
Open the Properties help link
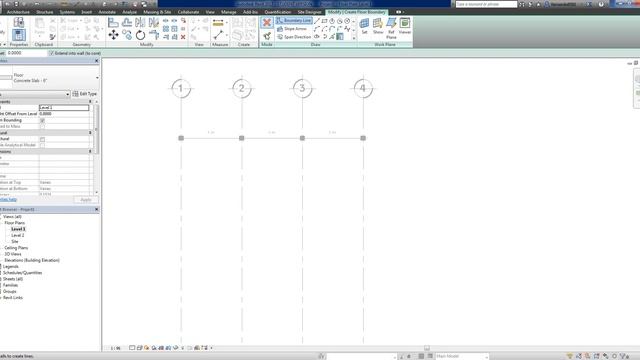tap(8, 200)
